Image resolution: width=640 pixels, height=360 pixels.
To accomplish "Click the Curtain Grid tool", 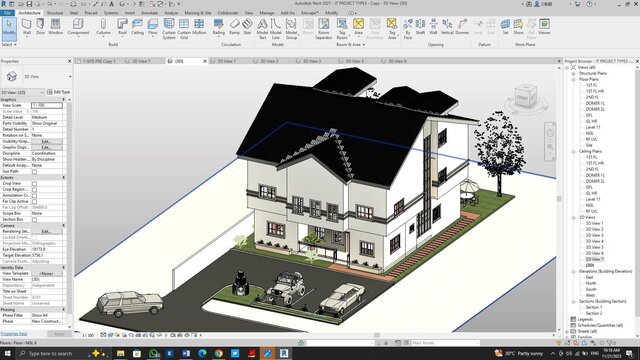I will point(184,29).
